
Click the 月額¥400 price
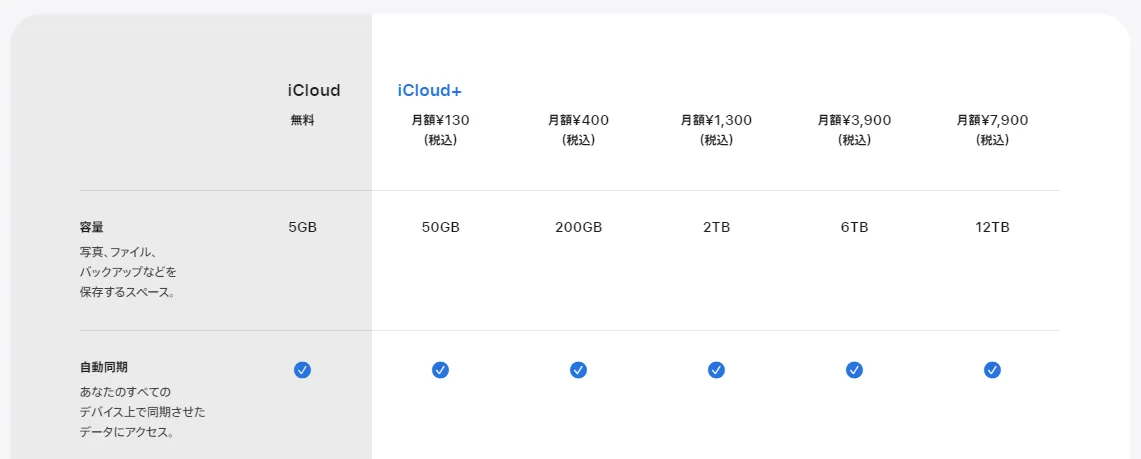pos(579,121)
